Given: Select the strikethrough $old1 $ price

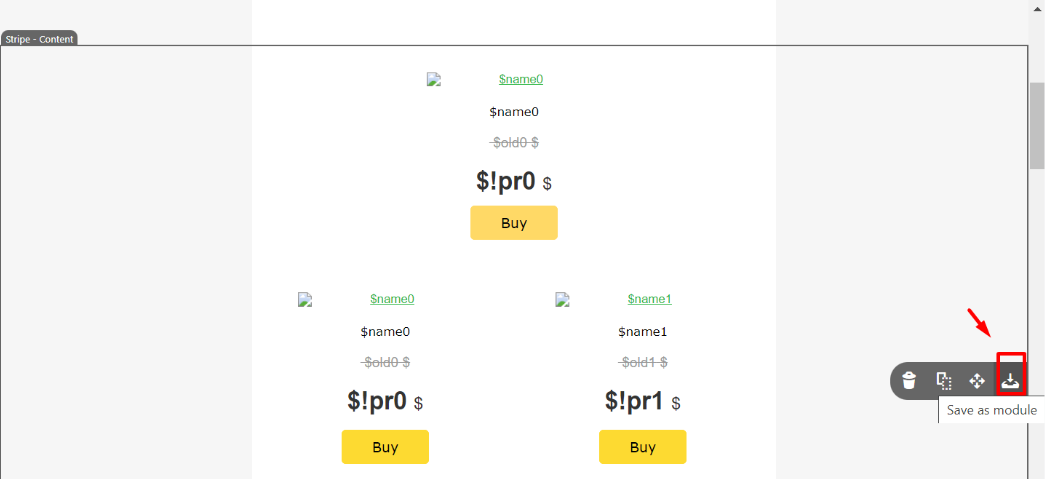Looking at the screenshot, I should click(x=643, y=362).
